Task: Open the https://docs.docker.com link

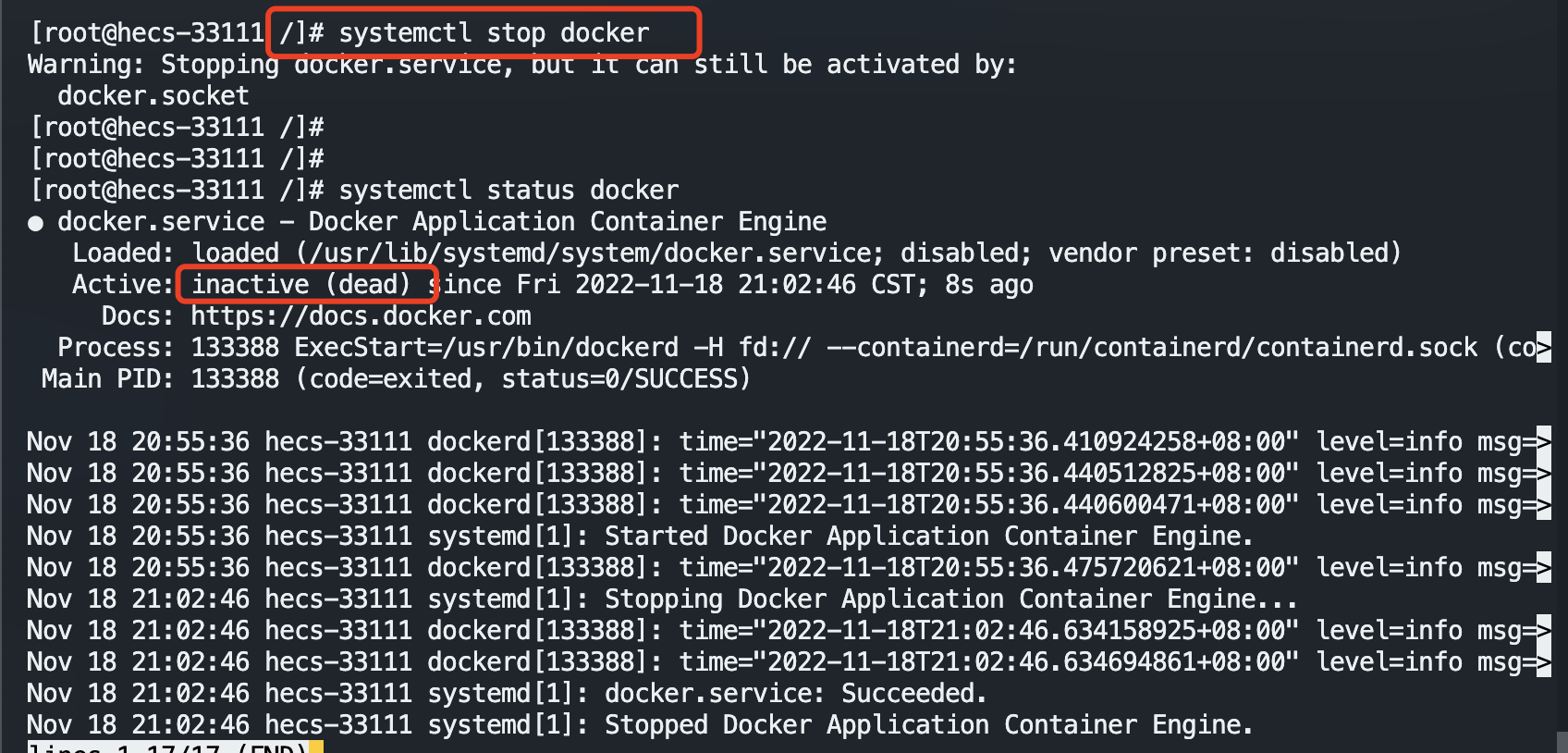Action: (361, 316)
